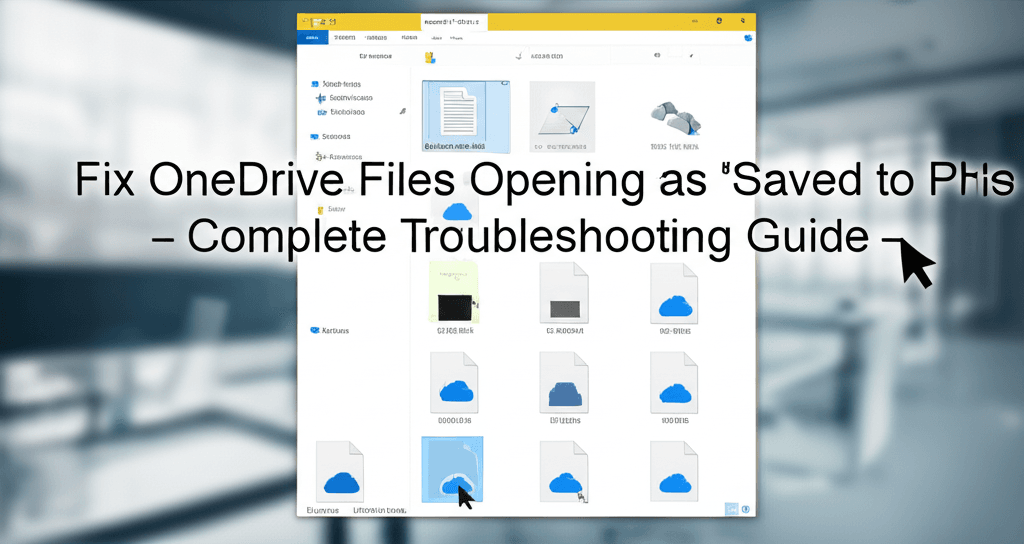
Task: Switch to highlighted thumbnails view in status bar
Action: point(731,509)
